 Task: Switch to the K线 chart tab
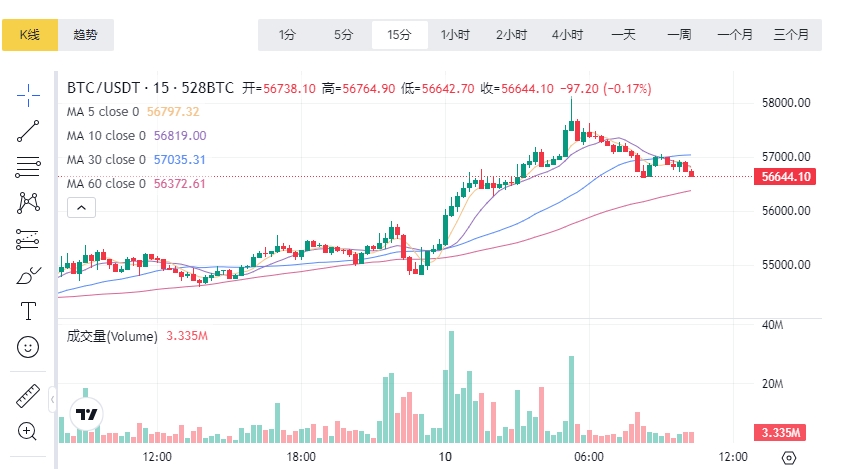coord(30,35)
